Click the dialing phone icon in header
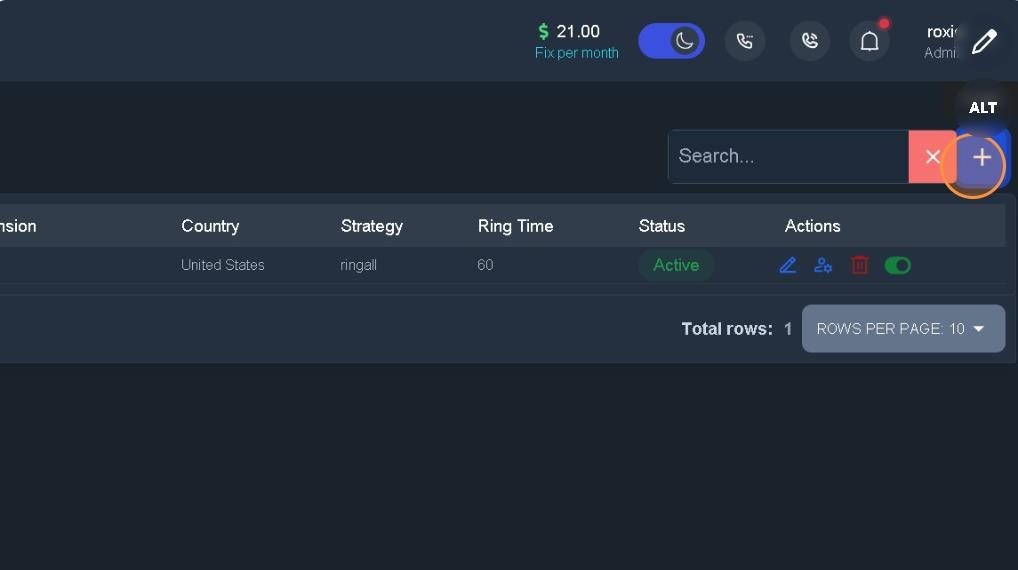The image size is (1018, 570). [x=744, y=41]
